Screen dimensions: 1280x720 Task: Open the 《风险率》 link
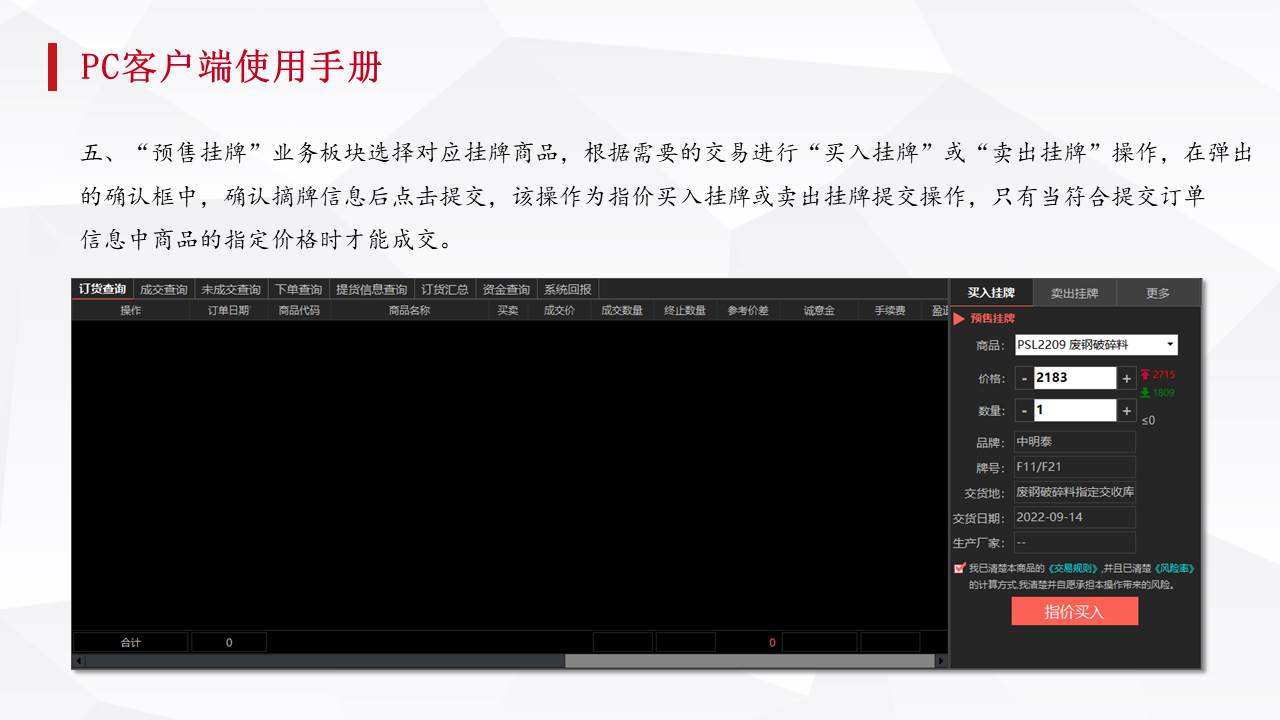click(x=1175, y=568)
